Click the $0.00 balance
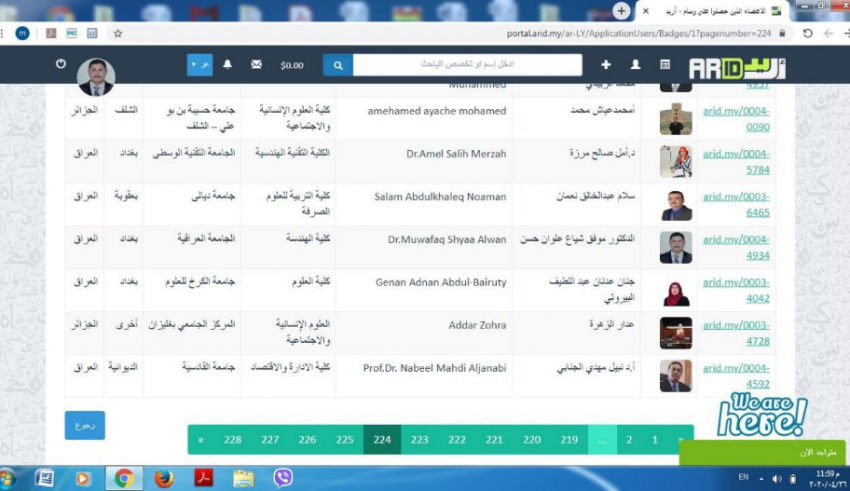This screenshot has width=850, height=491. click(292, 65)
